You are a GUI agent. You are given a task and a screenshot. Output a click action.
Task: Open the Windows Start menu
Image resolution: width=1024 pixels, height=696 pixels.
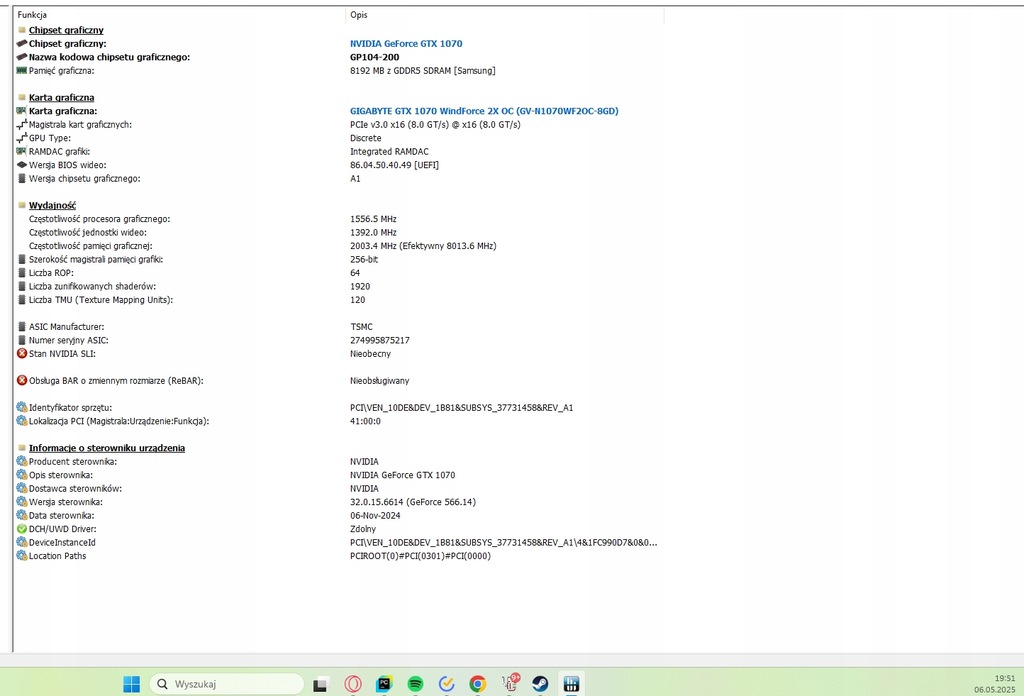click(x=131, y=684)
